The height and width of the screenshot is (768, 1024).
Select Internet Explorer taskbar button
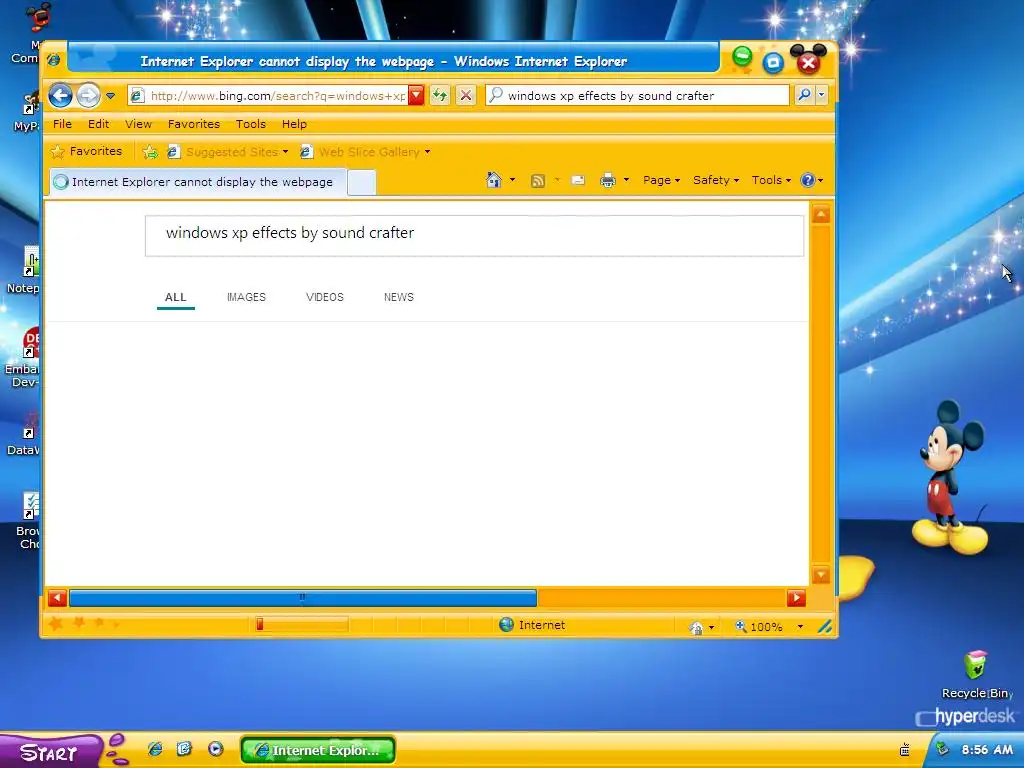pos(318,750)
